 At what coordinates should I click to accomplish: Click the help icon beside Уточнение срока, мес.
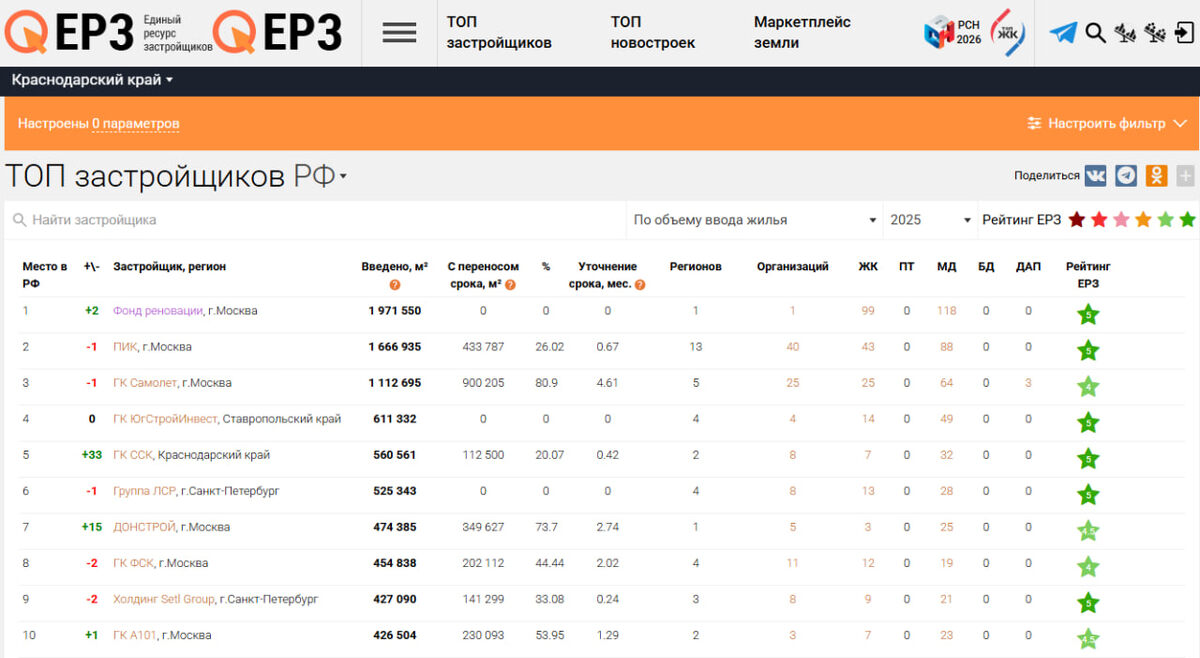(640, 285)
